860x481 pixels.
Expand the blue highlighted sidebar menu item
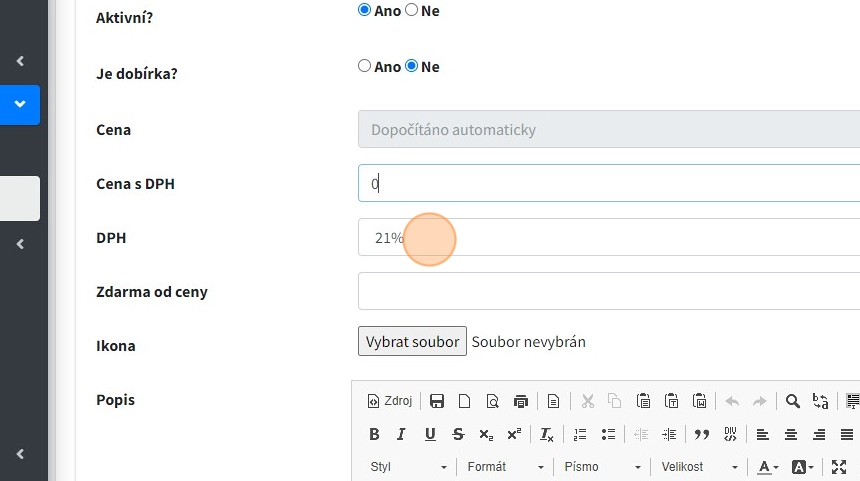tap(20, 104)
